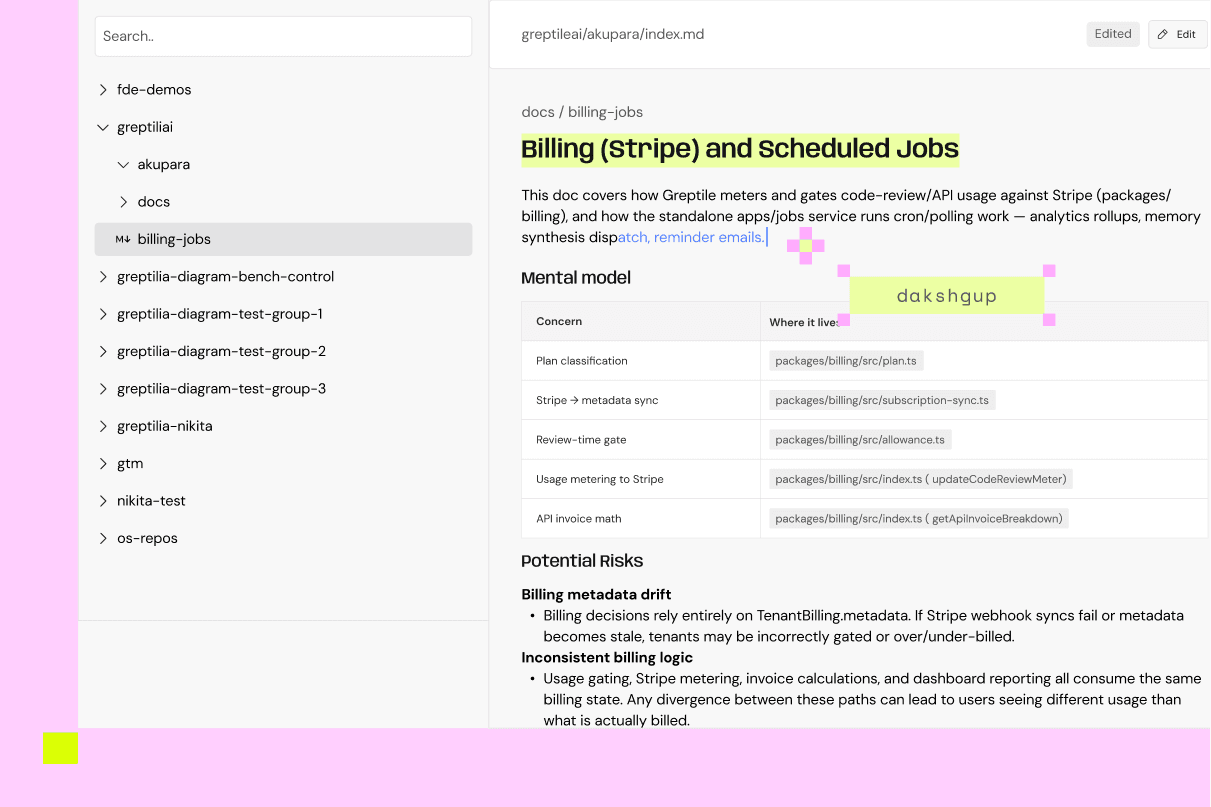Viewport: 1211px width, 807px height.
Task: Expand the greptilia-nikita chevron
Action: tap(103, 426)
